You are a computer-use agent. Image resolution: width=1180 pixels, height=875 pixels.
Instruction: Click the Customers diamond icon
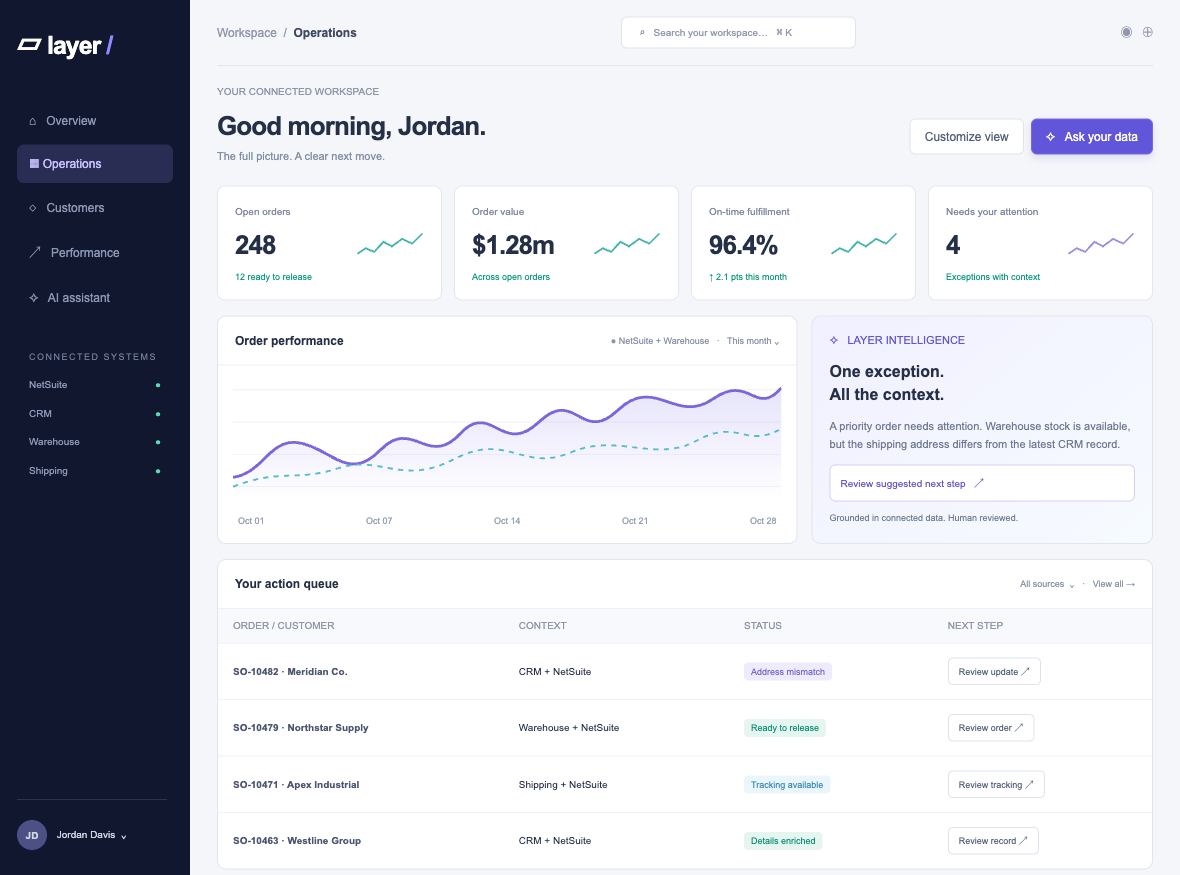pos(32,208)
